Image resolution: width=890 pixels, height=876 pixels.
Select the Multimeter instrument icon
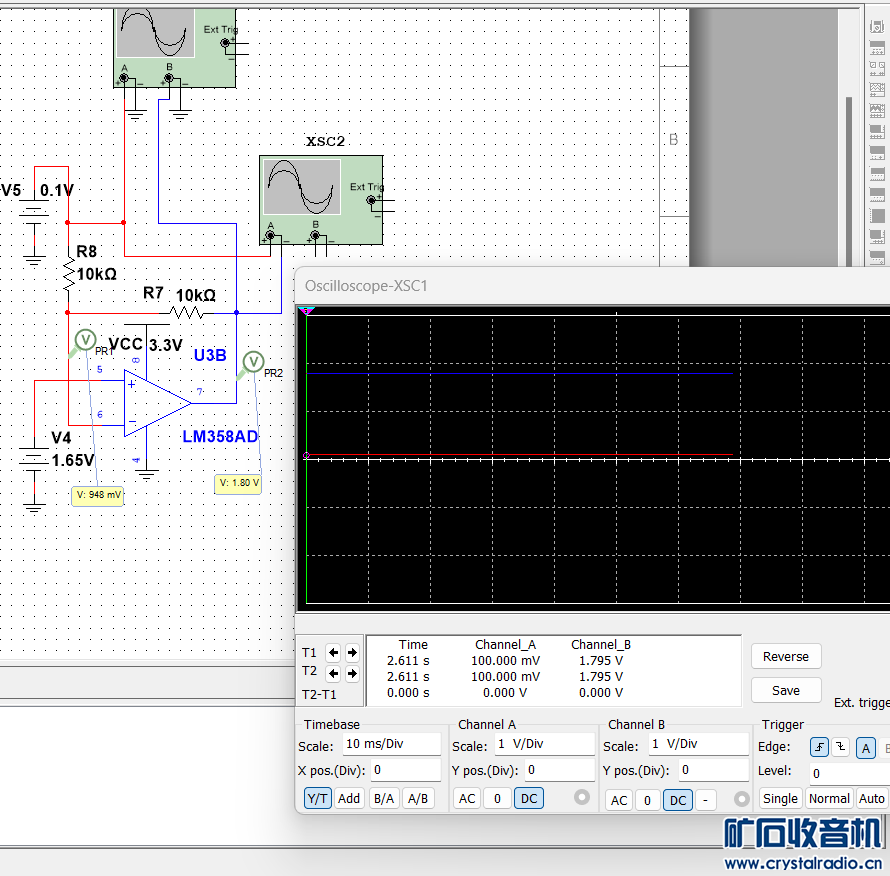(877, 25)
